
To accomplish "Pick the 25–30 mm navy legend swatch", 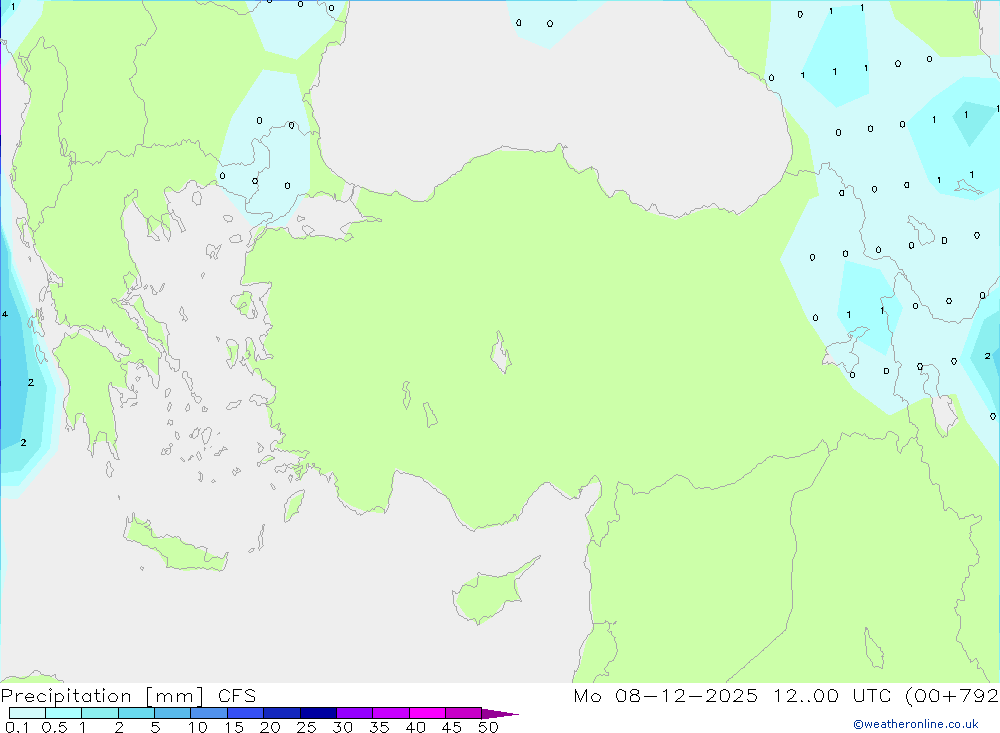I will [318, 713].
